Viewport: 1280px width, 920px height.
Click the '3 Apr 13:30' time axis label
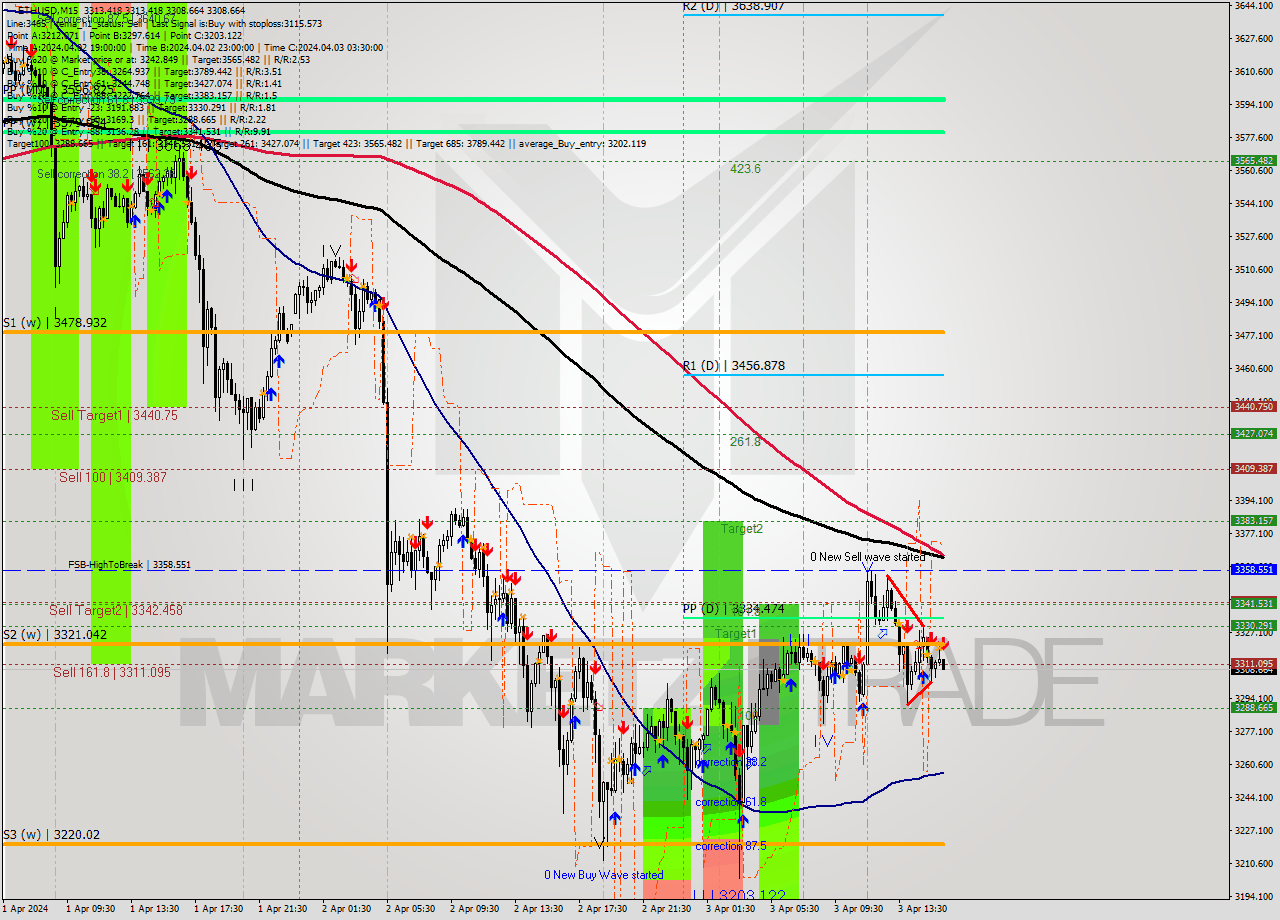point(922,909)
